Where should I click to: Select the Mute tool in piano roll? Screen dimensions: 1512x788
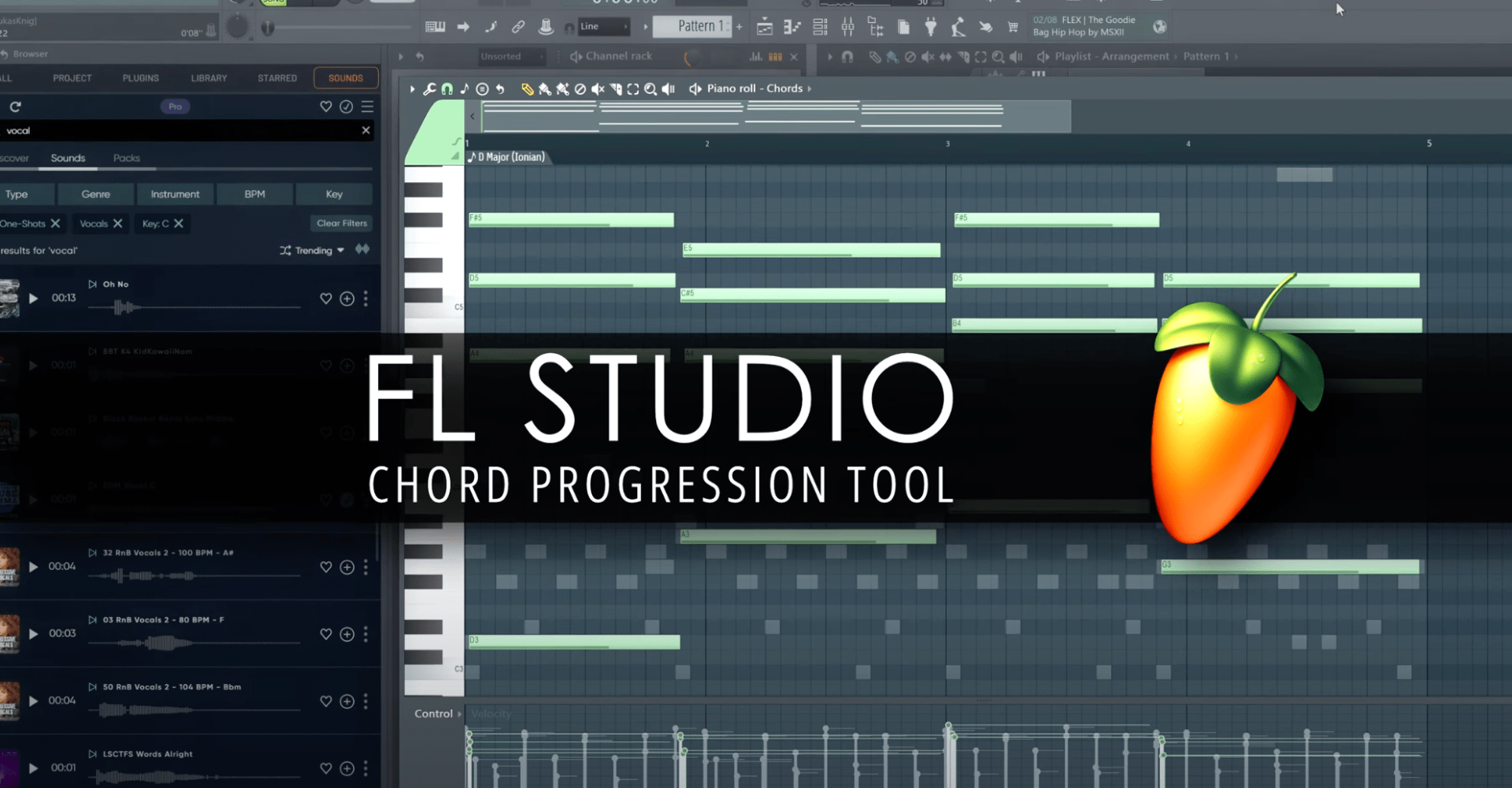(598, 89)
